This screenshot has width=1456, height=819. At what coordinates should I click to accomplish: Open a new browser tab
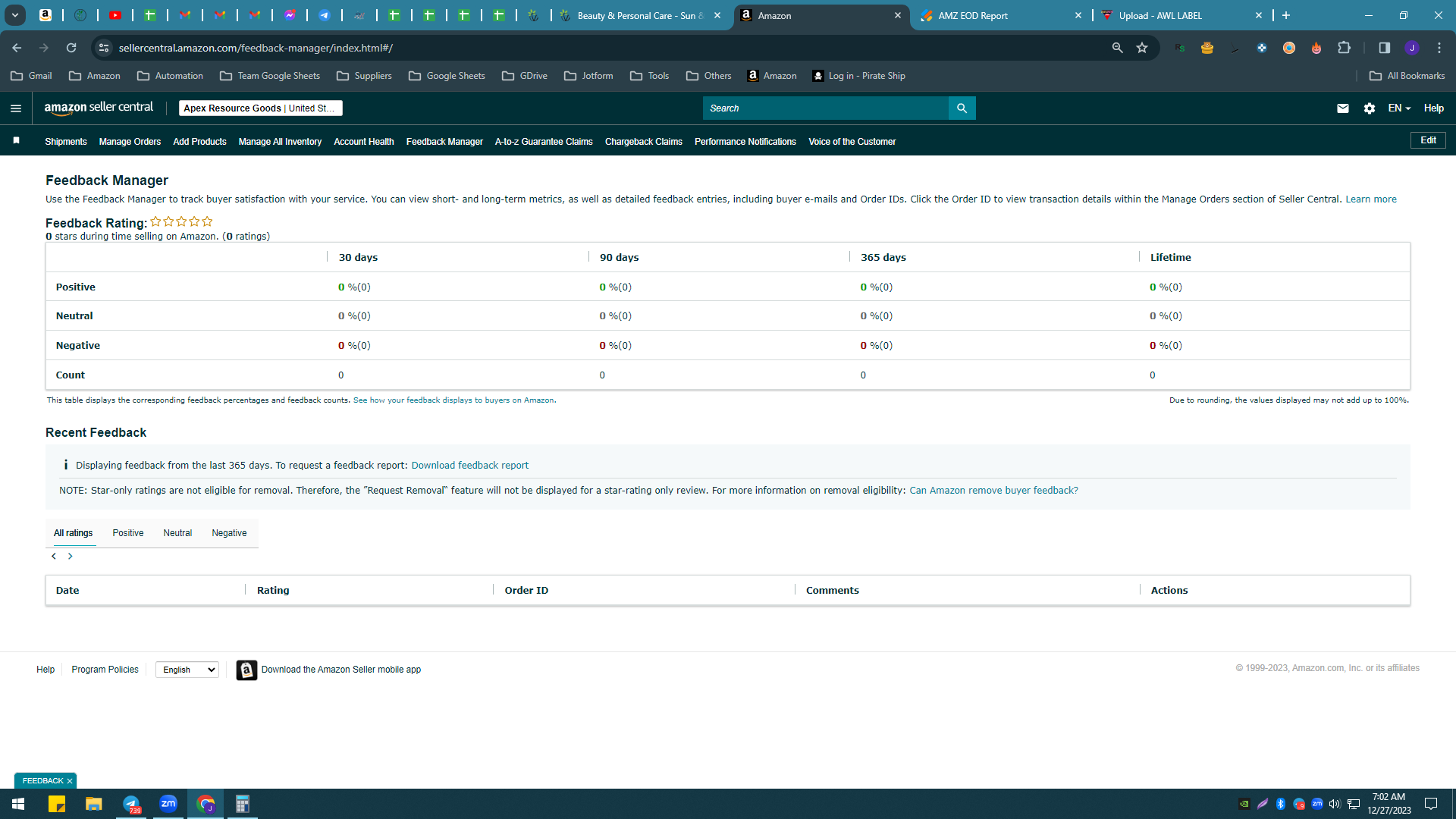pyautogui.click(x=1286, y=15)
